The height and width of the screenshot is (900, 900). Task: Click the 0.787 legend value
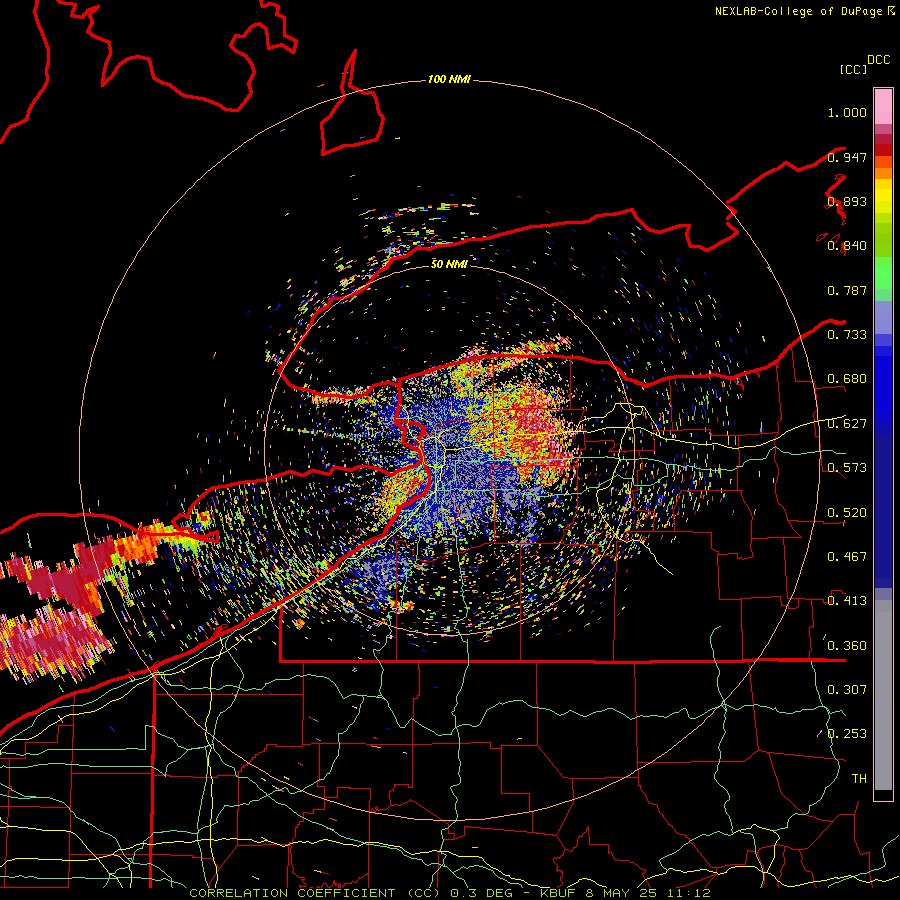click(x=847, y=290)
